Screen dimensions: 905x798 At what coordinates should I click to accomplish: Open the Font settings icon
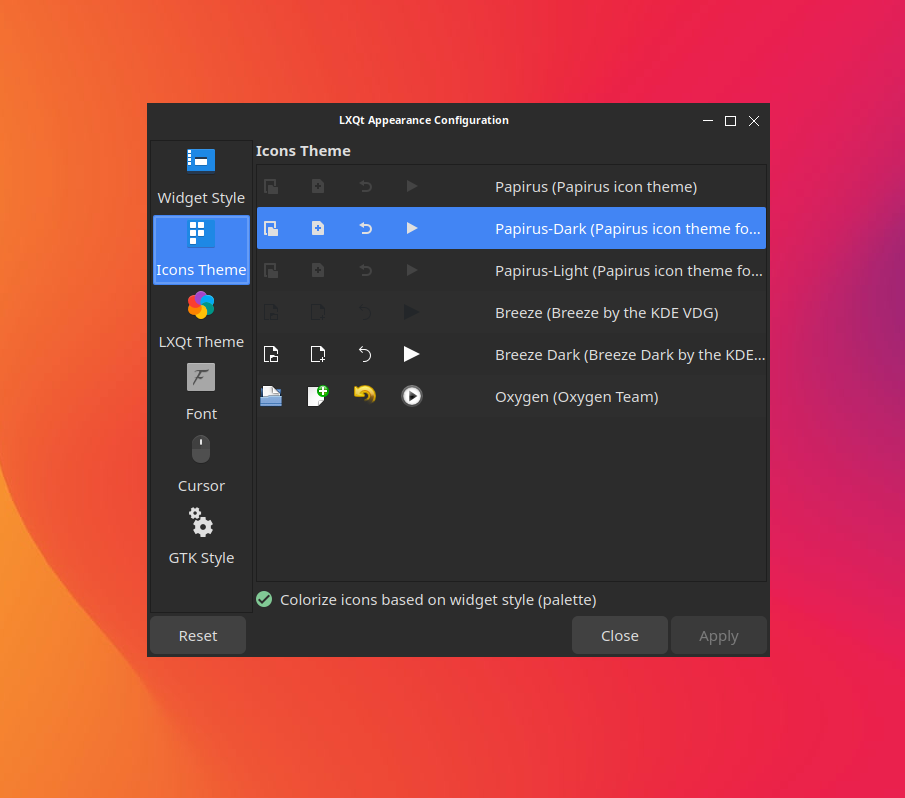click(x=201, y=378)
